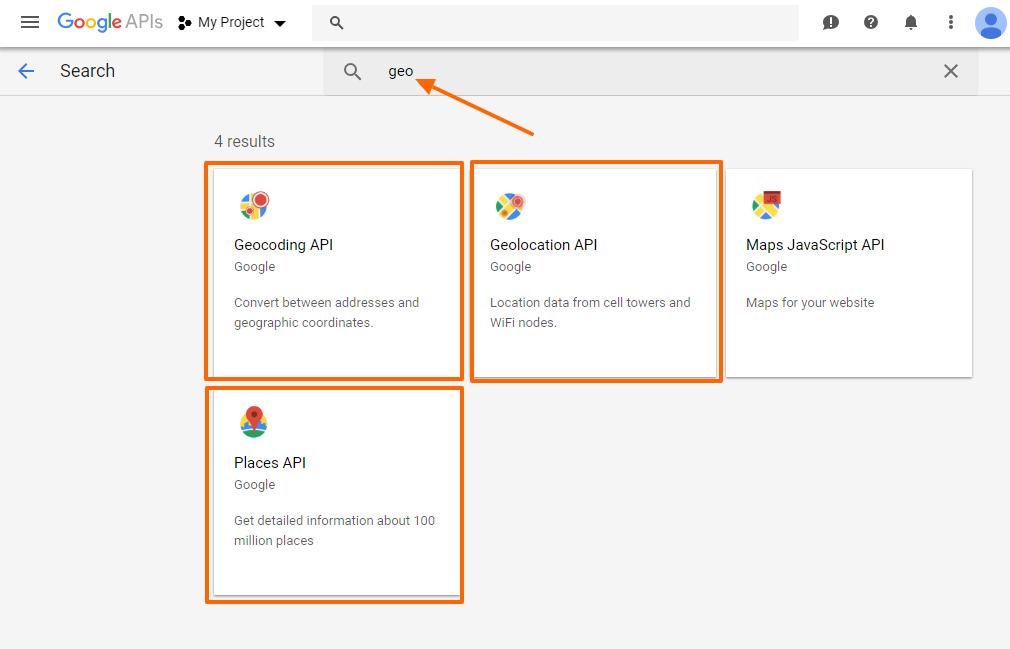Screen dimensions: 1010x649
Task: Open the Geolocation API title
Action: pos(544,245)
